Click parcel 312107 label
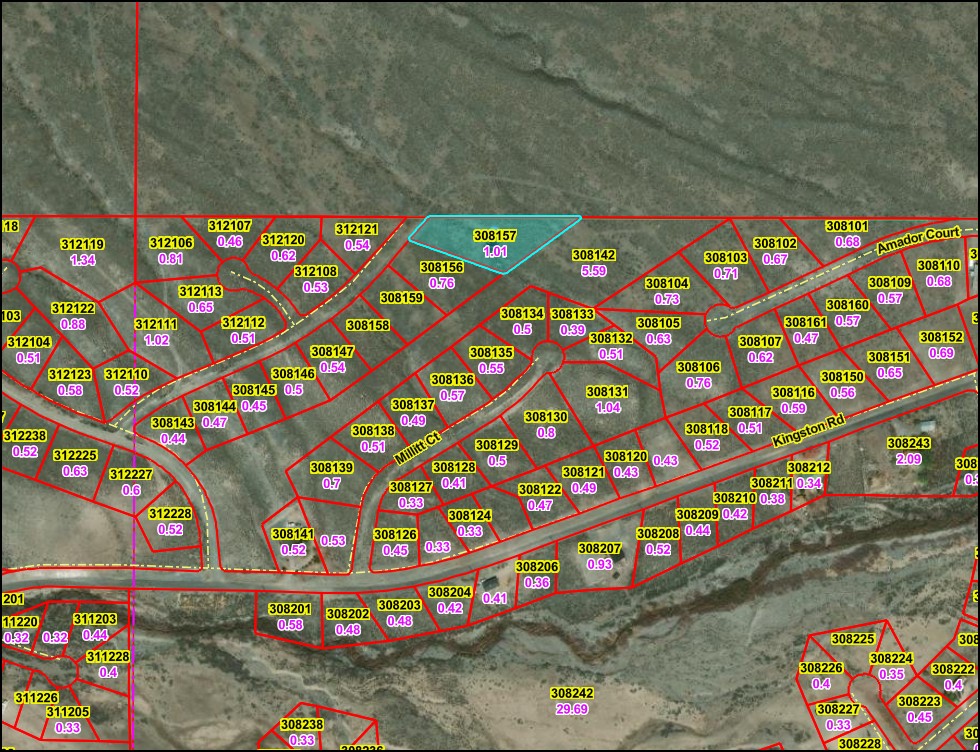 click(229, 226)
